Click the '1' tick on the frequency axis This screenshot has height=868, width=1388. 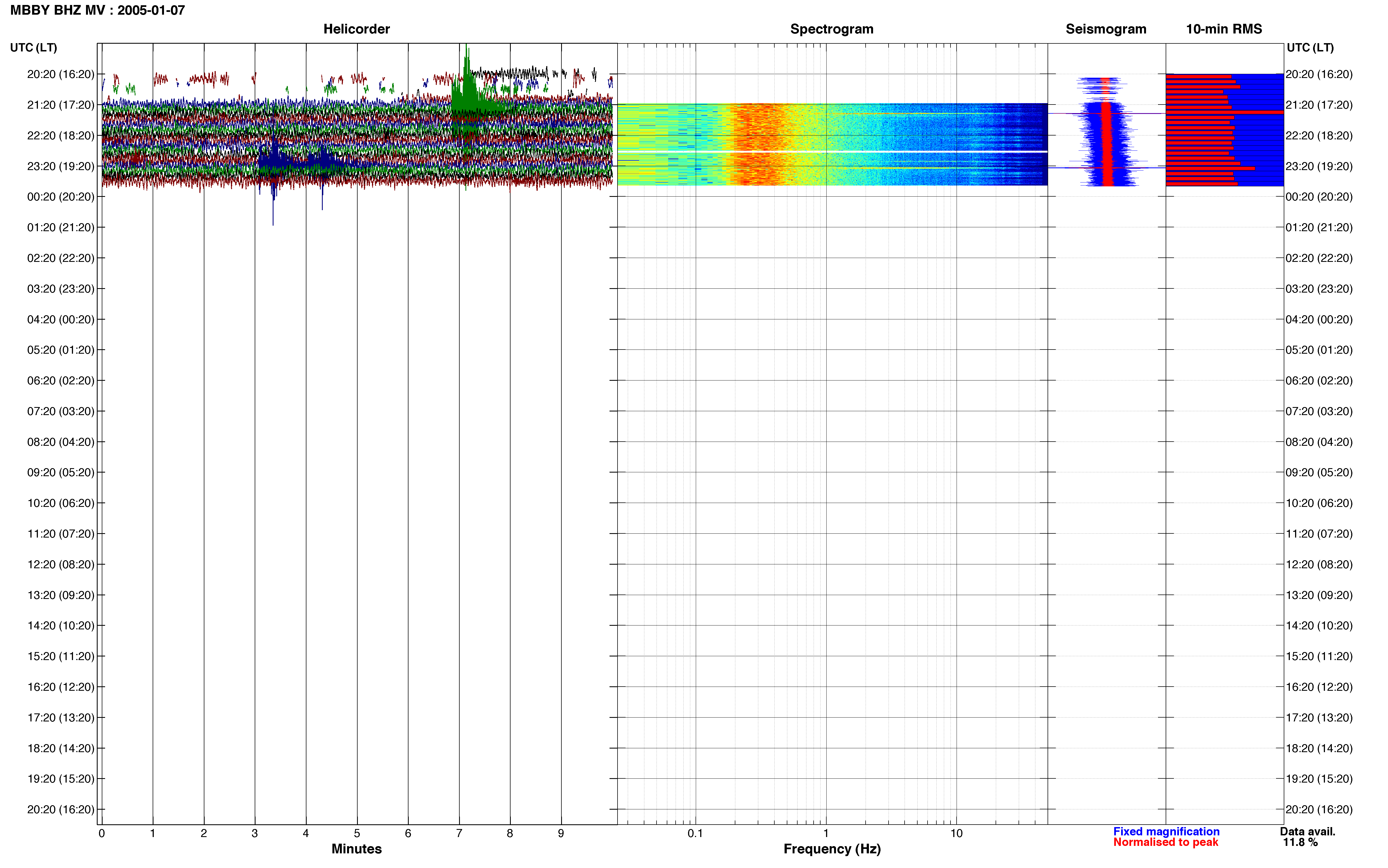[826, 833]
